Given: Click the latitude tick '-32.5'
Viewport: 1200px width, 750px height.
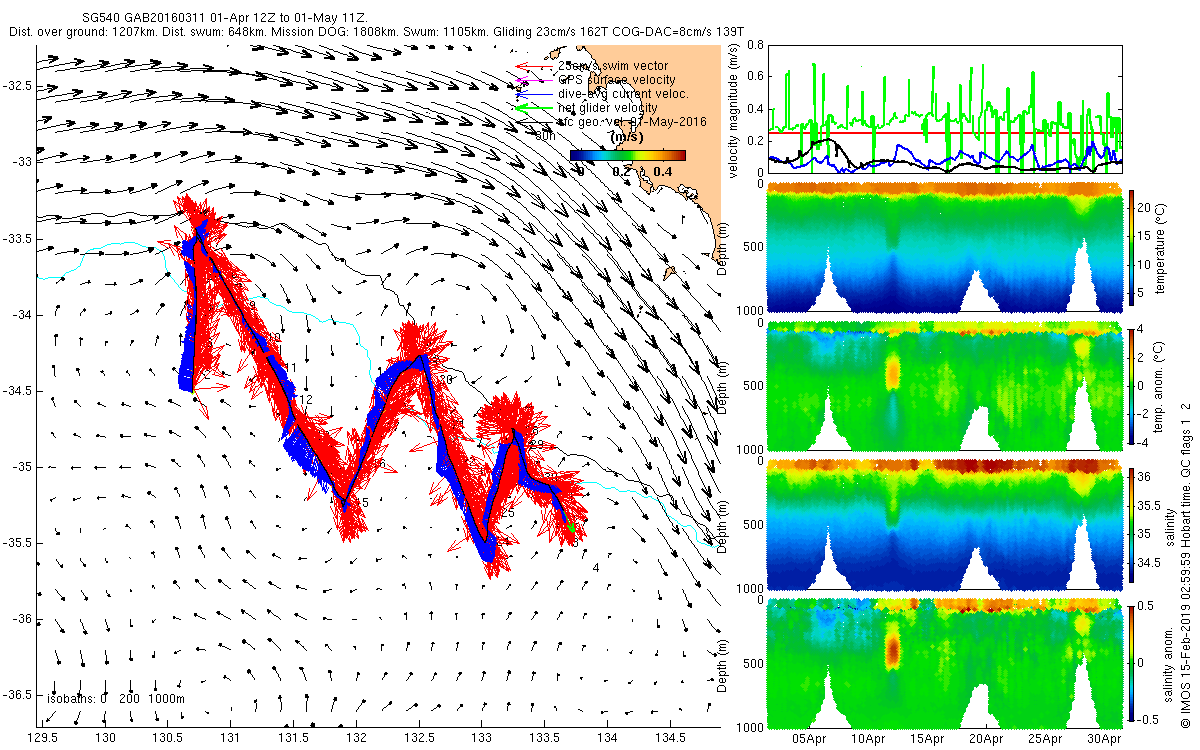Looking at the screenshot, I should [x=17, y=86].
